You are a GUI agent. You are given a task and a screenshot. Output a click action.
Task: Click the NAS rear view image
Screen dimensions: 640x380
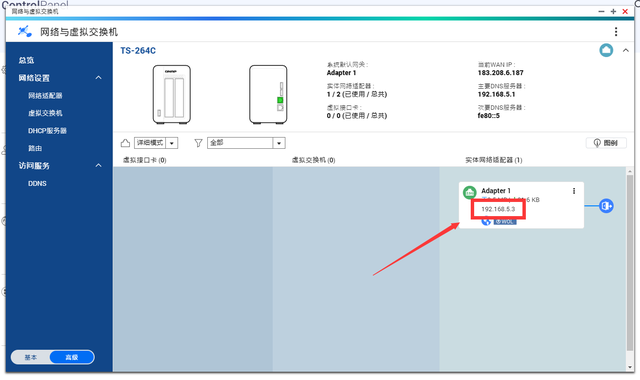tap(268, 94)
